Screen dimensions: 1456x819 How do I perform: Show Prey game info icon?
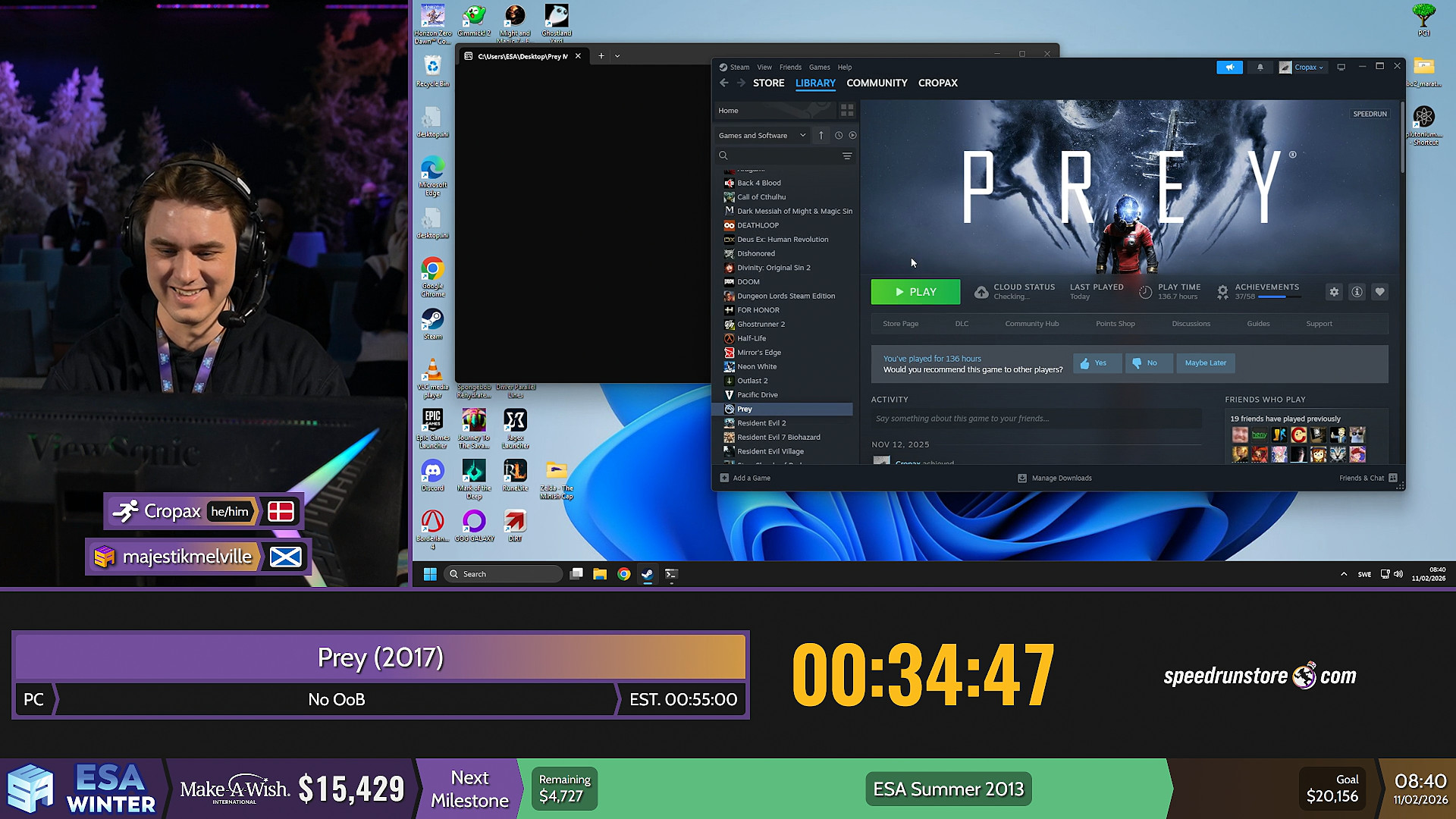coord(1357,292)
